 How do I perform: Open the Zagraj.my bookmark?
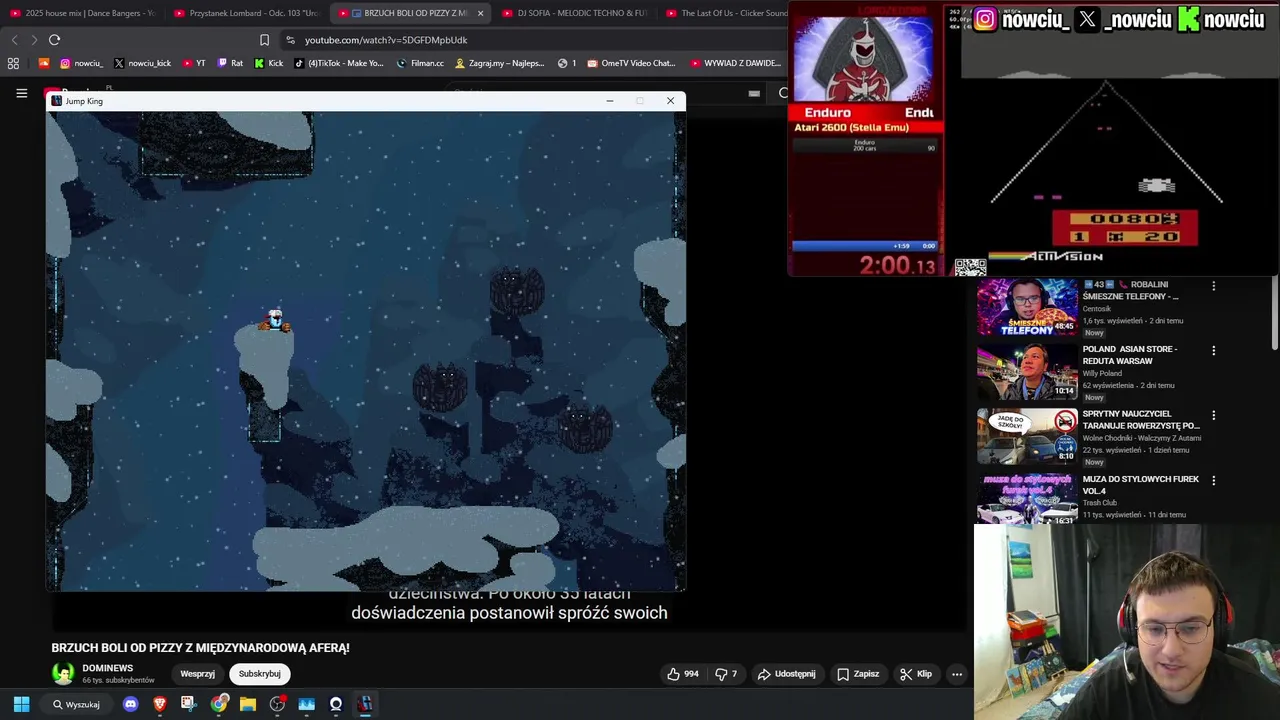point(500,63)
